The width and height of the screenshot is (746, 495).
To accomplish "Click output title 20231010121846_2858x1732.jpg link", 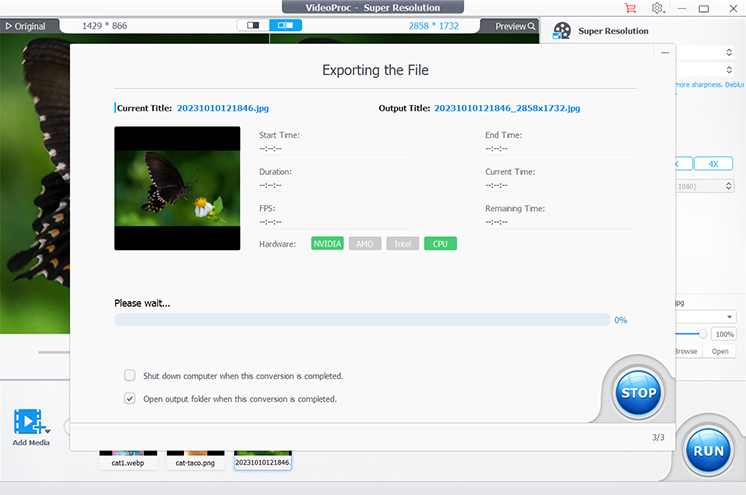I will (507, 108).
